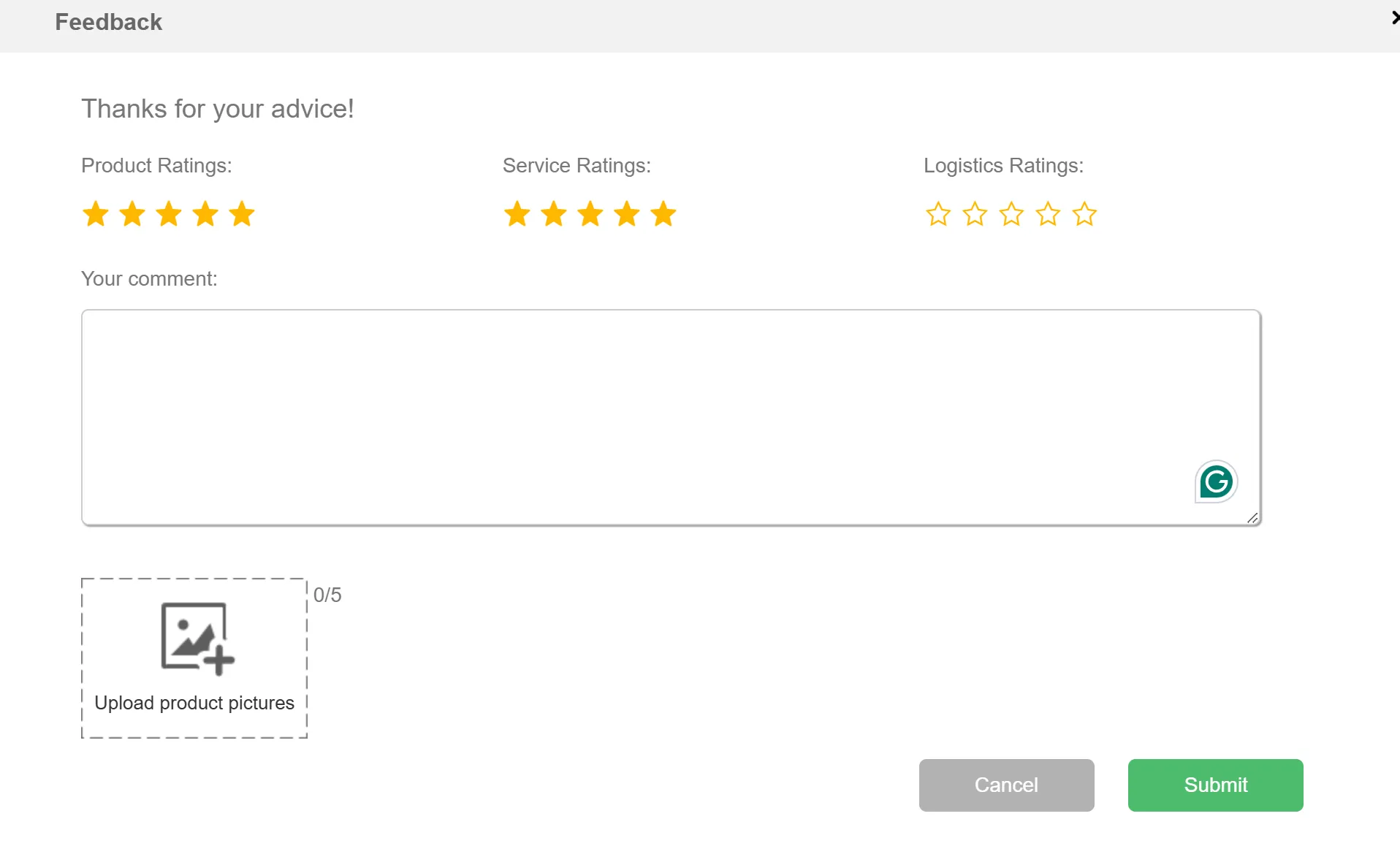Rate Logistics four stars
1400x865 pixels.
(x=1048, y=215)
